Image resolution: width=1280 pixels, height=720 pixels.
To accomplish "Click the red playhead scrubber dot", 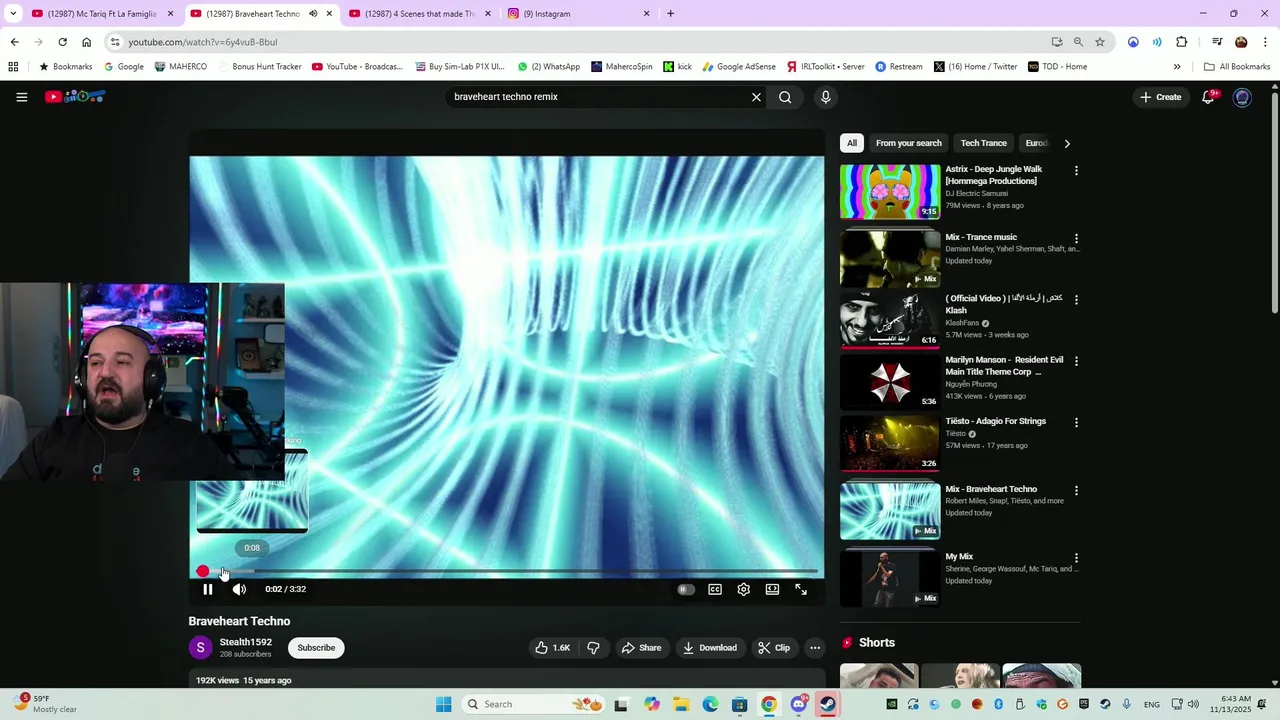I will click(x=203, y=571).
